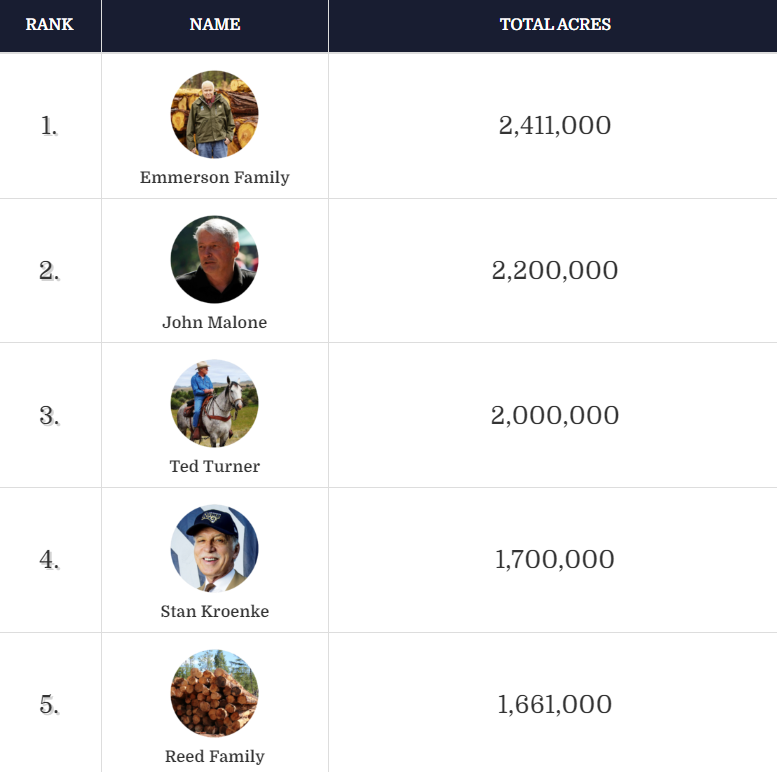Click the photo above the Stan Kroenke caption
Image resolution: width=777 pixels, height=772 pixels.
(215, 548)
